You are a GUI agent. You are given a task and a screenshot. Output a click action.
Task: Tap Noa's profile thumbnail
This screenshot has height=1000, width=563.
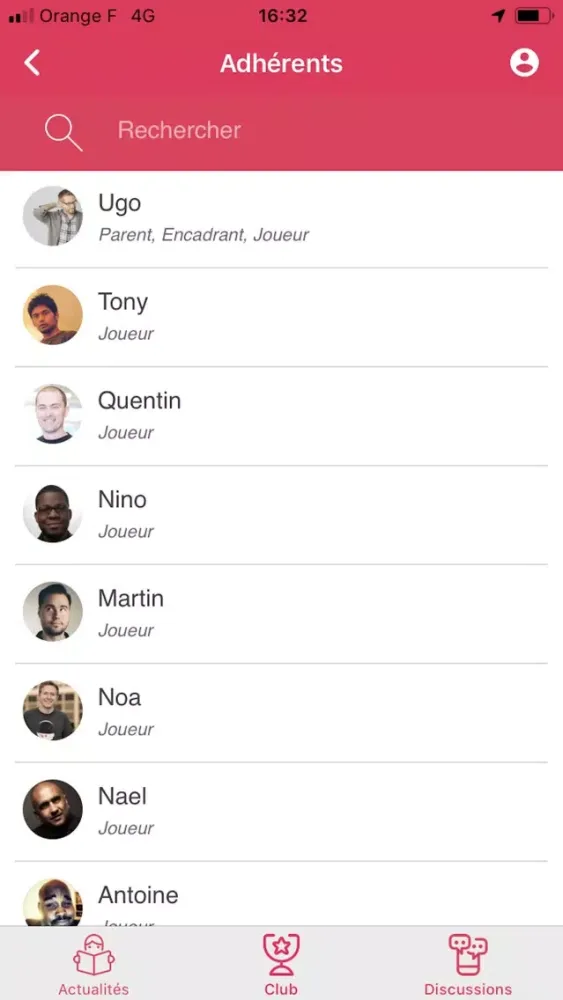[x=53, y=710]
